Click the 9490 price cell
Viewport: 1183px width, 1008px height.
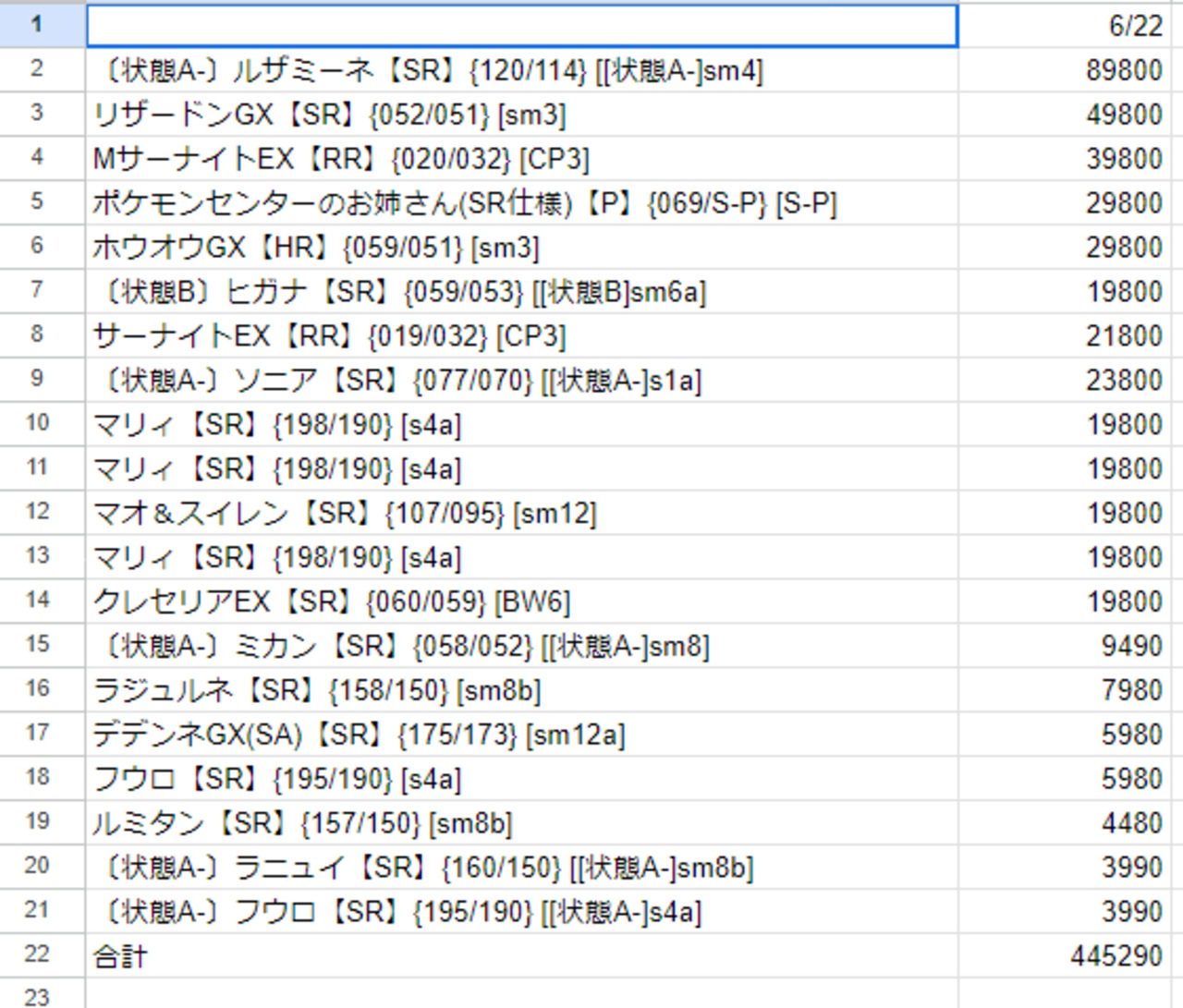[1063, 647]
